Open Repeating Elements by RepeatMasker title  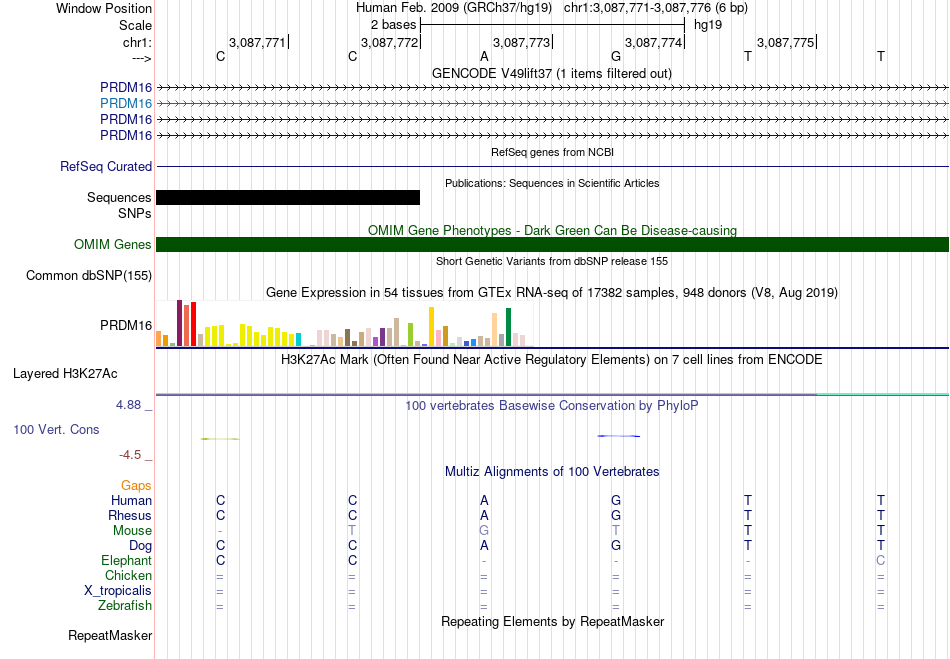tap(552, 621)
